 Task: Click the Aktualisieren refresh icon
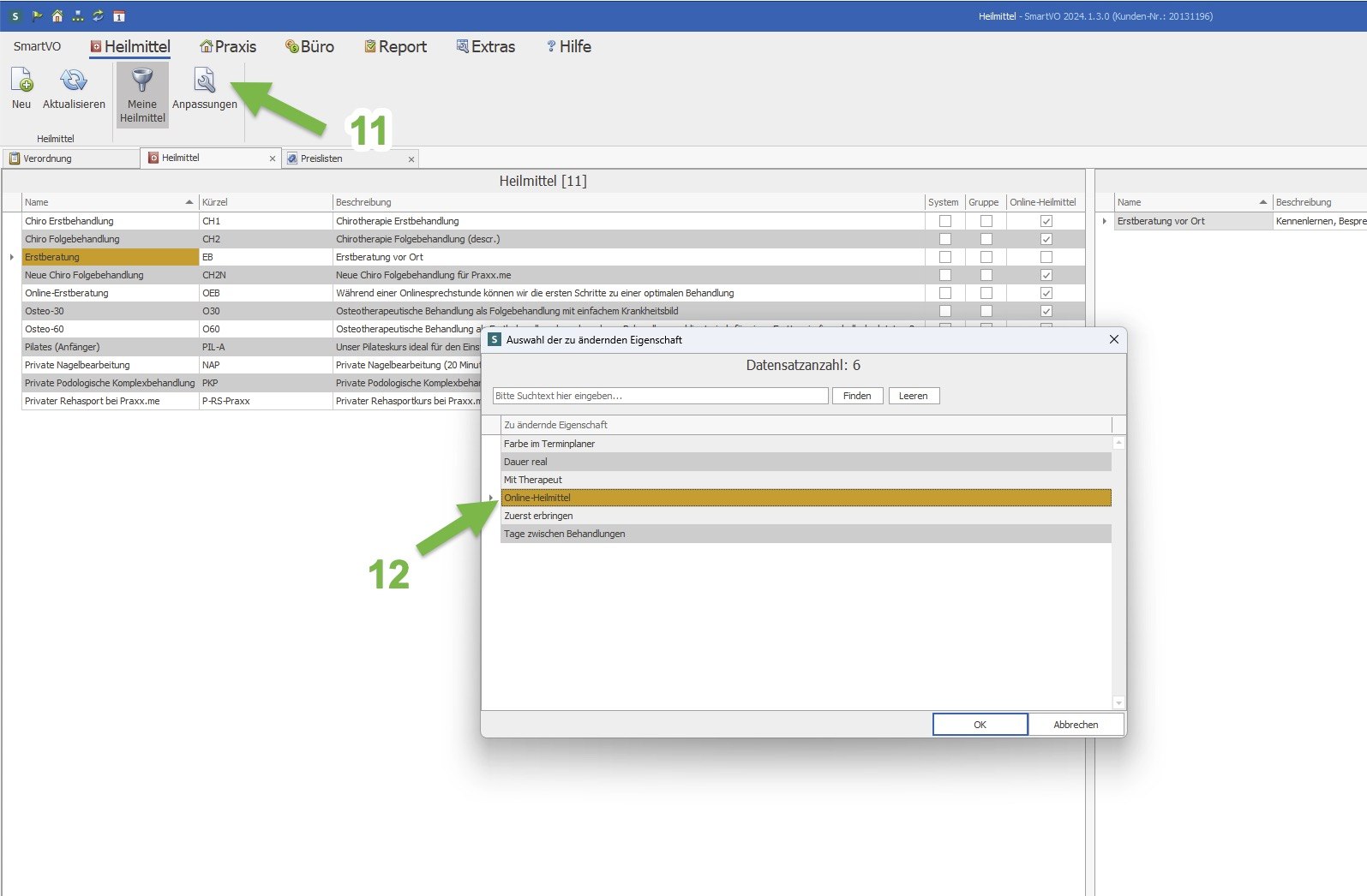[74, 81]
